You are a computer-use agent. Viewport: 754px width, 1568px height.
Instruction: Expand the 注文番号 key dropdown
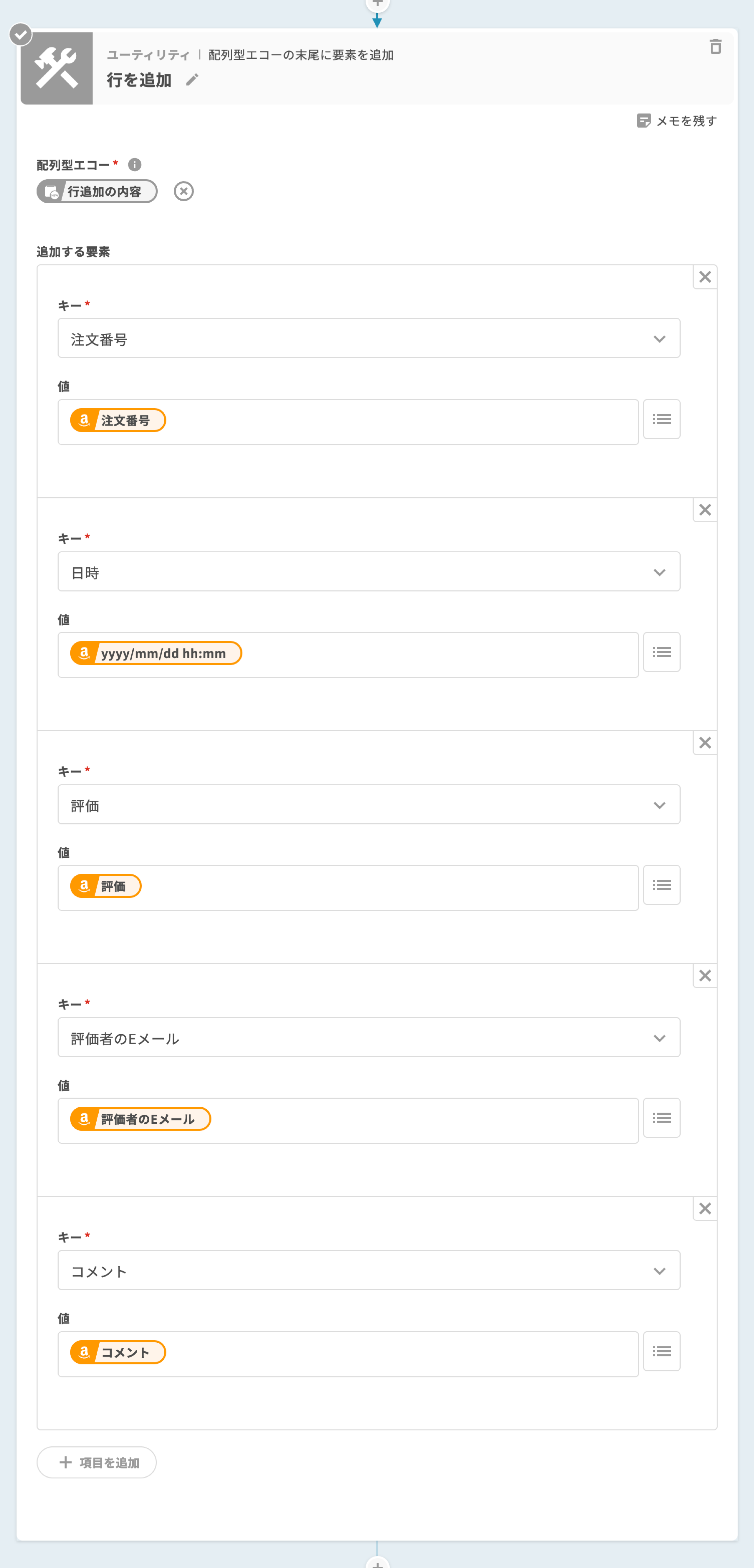(x=368, y=338)
